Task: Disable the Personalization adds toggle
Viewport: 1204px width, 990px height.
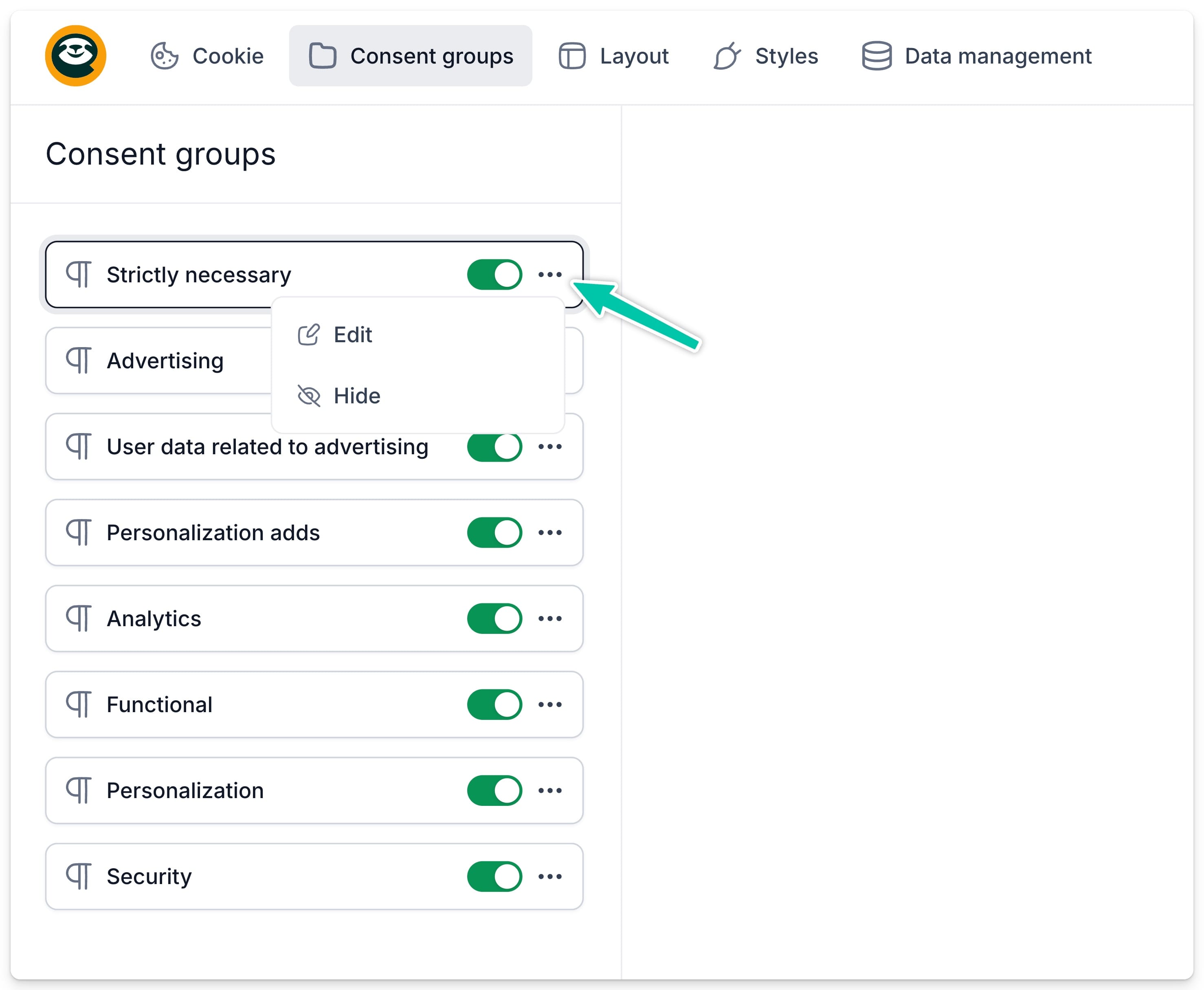Action: 495,532
